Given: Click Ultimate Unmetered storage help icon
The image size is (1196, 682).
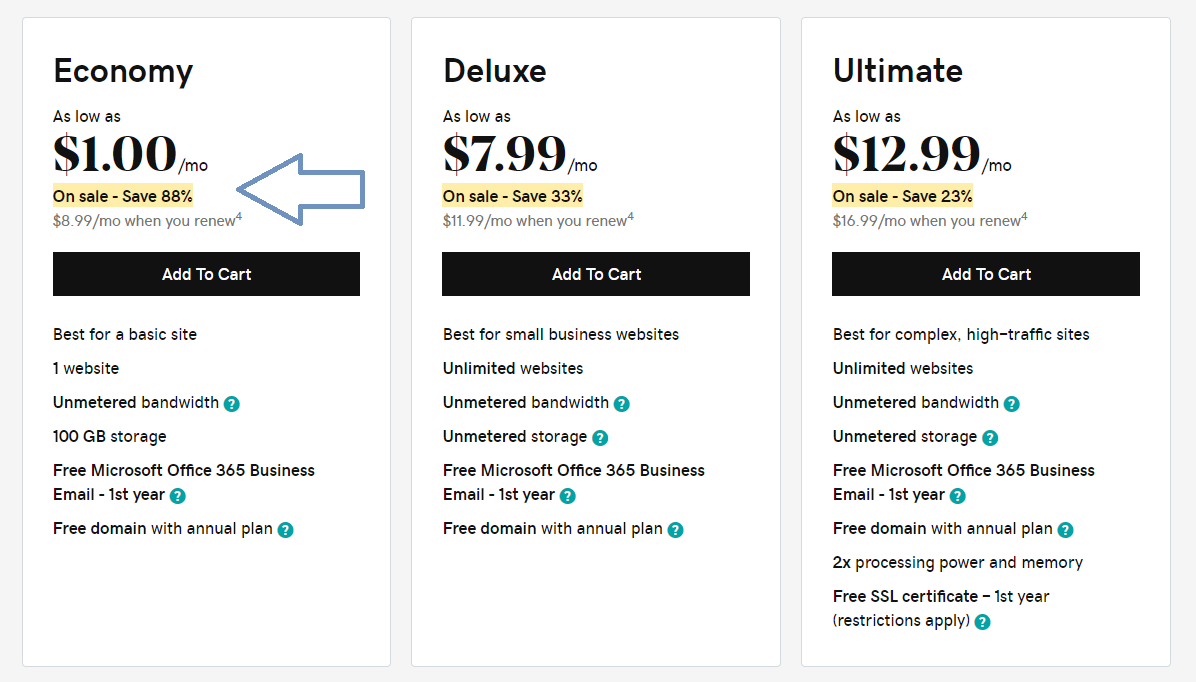Looking at the screenshot, I should click(x=990, y=438).
